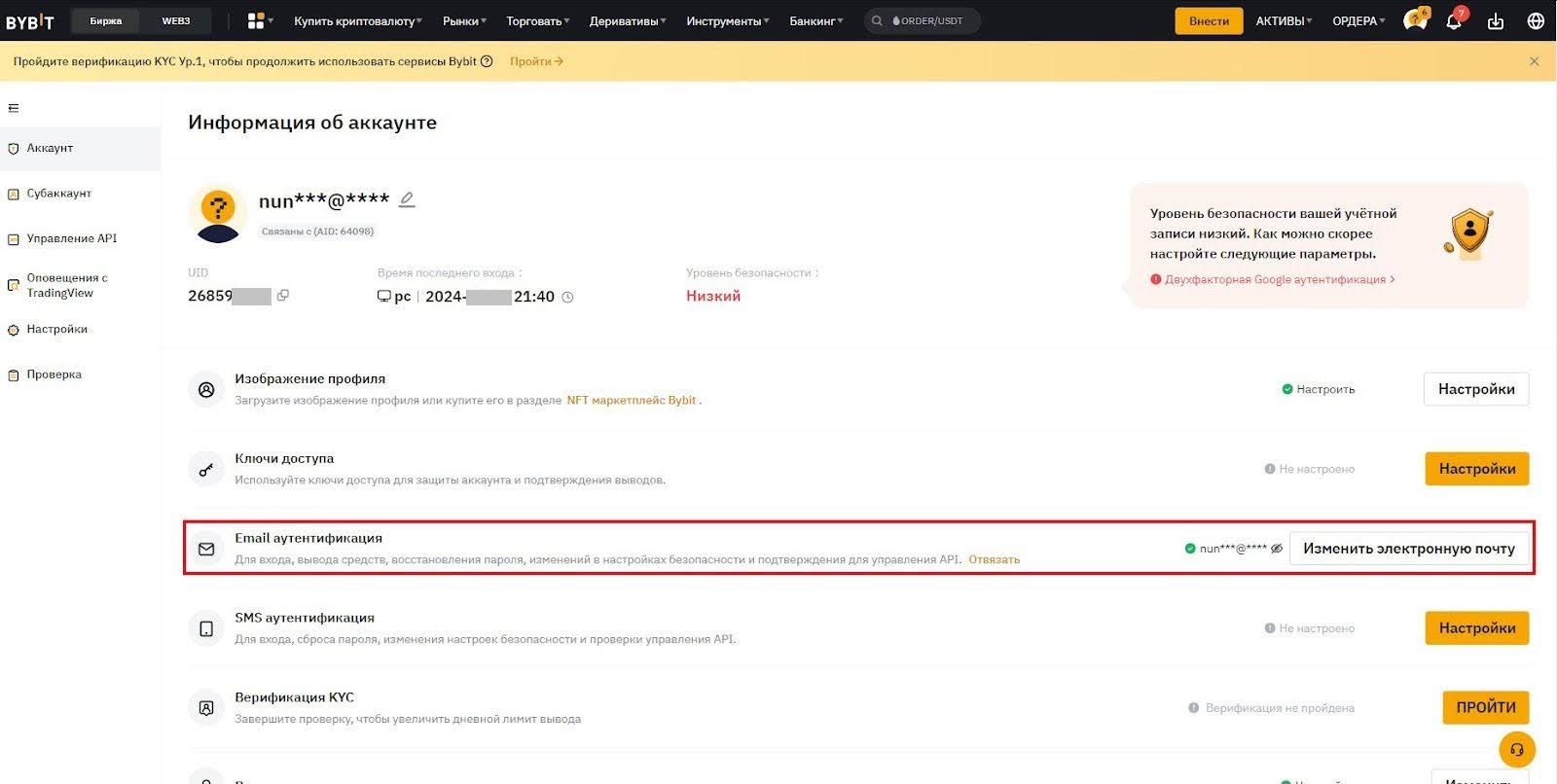Screen dimensions: 1557x784
Task: Click the Bybit logo
Action: pos(30,21)
